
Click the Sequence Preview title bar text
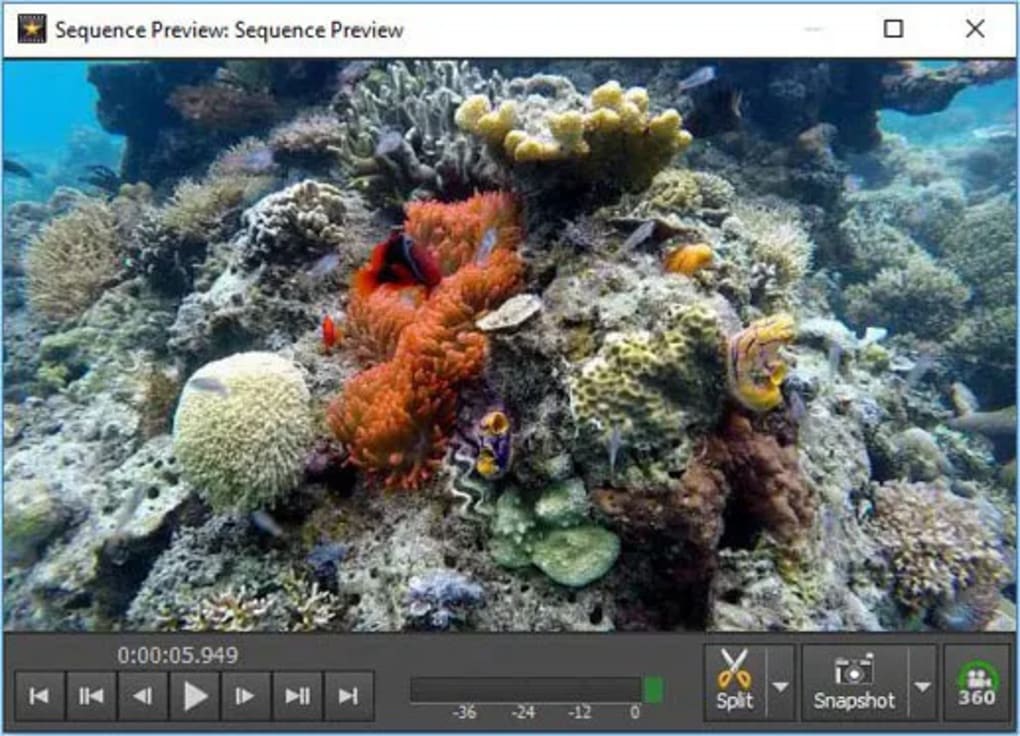coord(229,30)
